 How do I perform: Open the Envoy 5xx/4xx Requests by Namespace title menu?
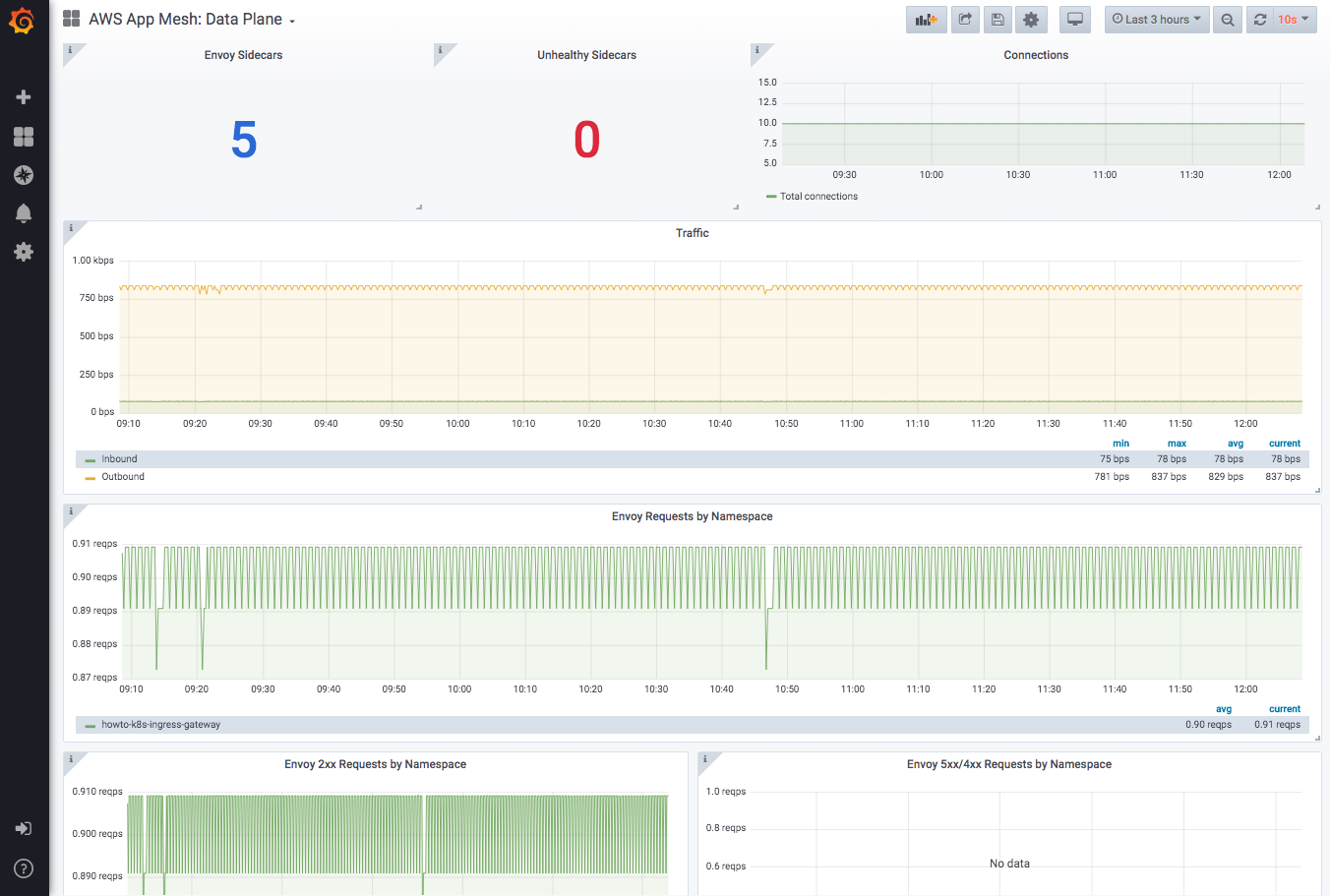[1009, 764]
